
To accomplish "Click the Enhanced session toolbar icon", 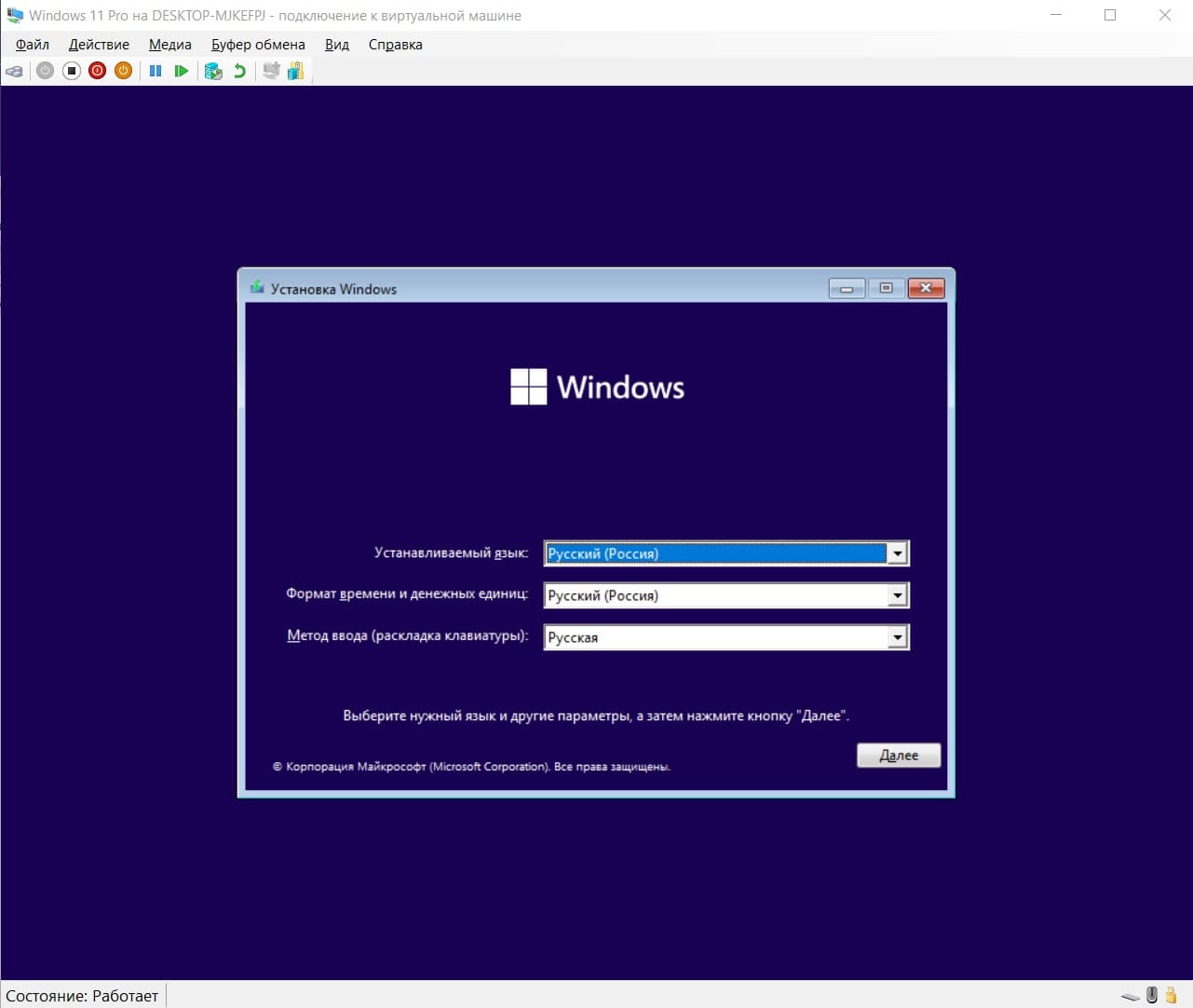I will point(271,71).
